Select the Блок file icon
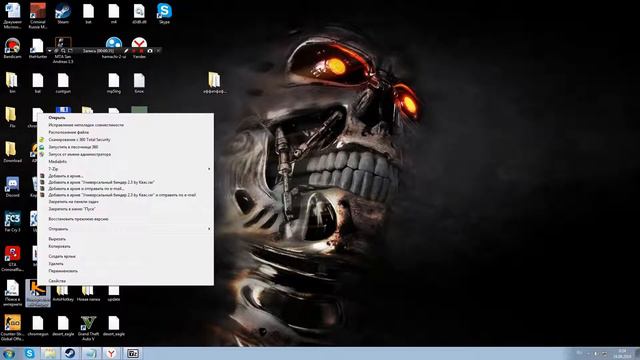 [x=139, y=83]
